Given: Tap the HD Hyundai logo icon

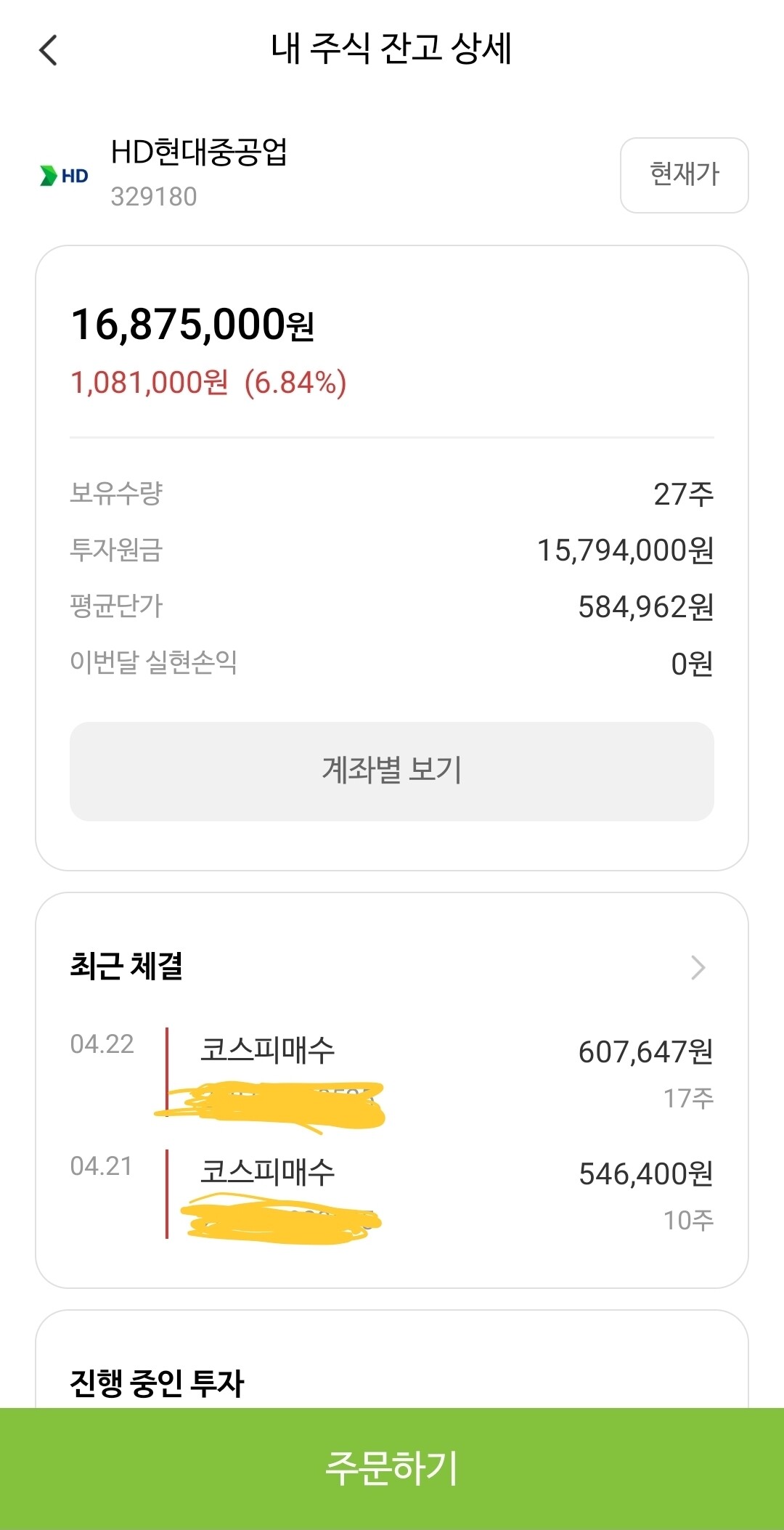Looking at the screenshot, I should [x=64, y=176].
